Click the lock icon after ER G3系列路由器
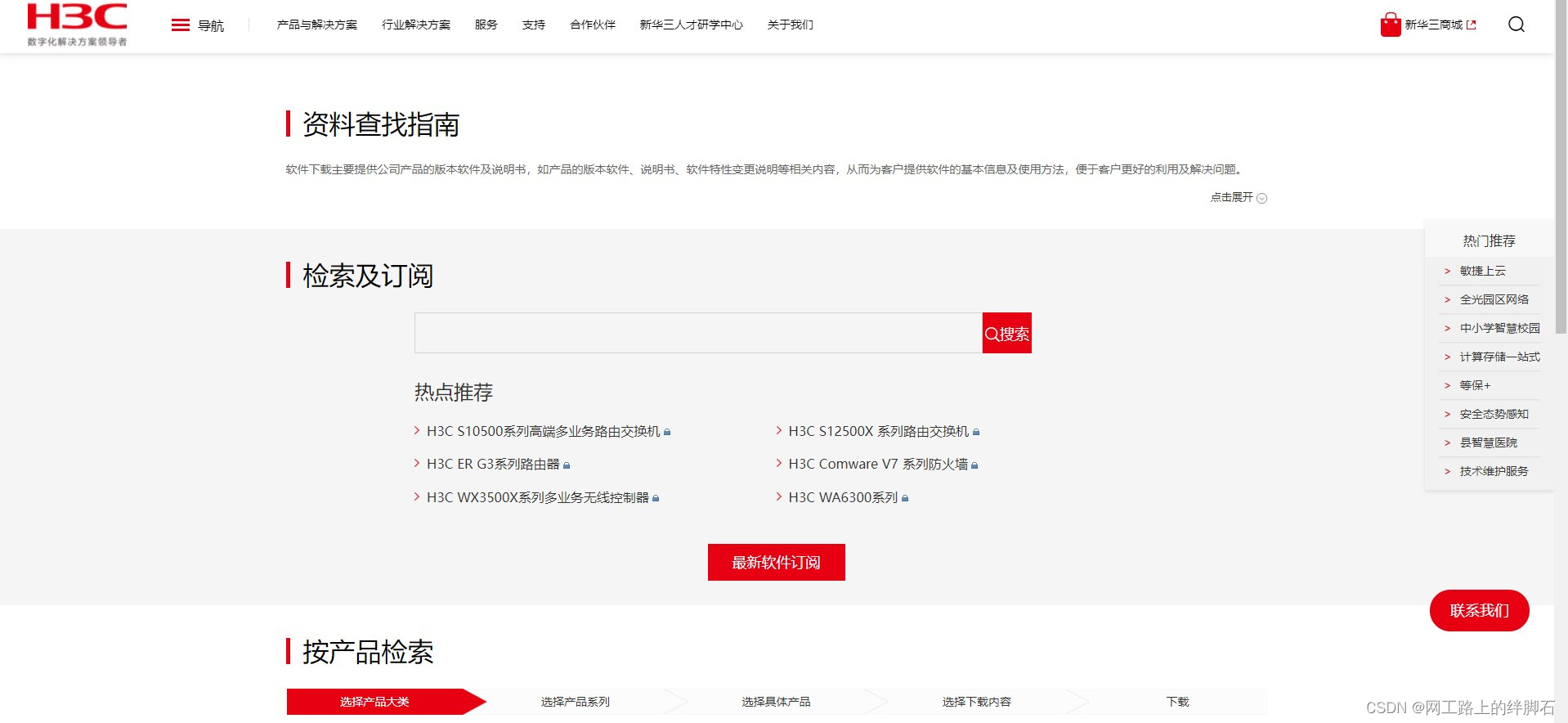The width and height of the screenshot is (1568, 723). (x=567, y=465)
